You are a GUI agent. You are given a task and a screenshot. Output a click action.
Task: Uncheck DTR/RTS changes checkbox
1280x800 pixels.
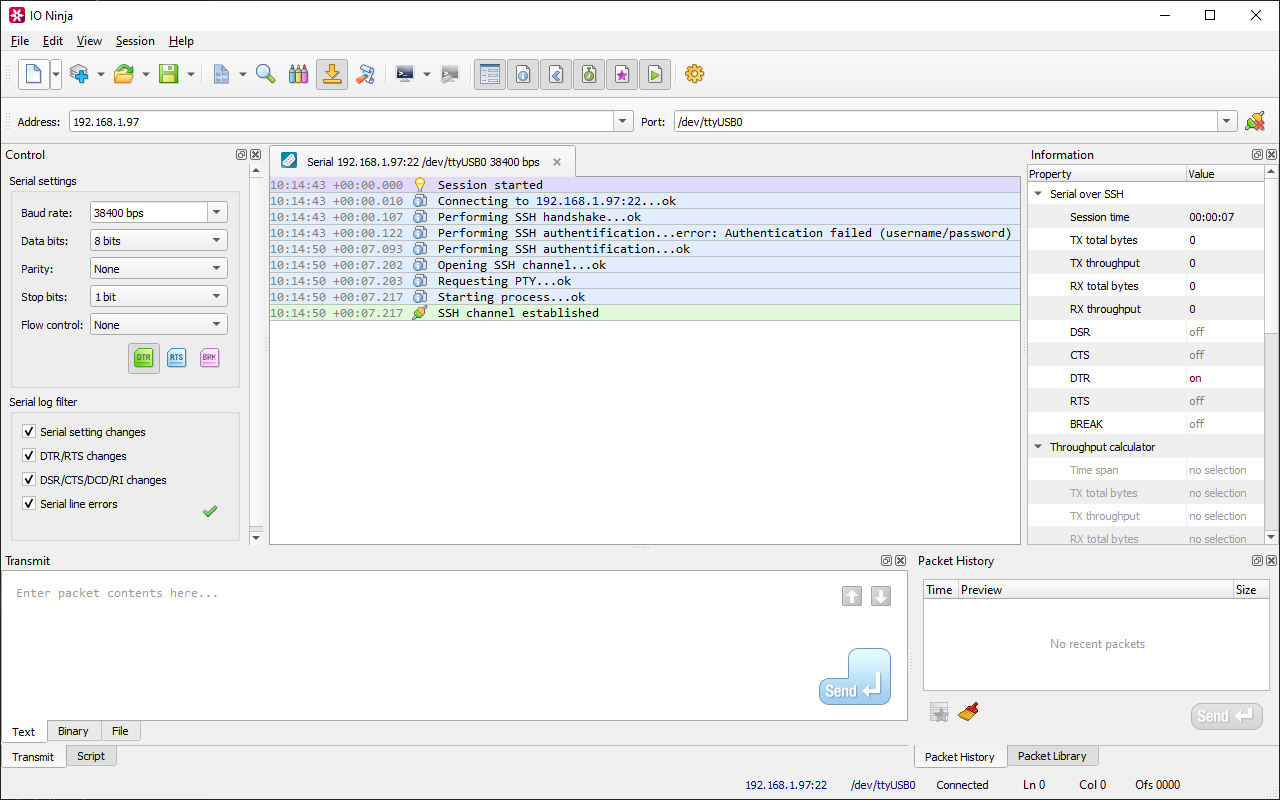tap(29, 456)
